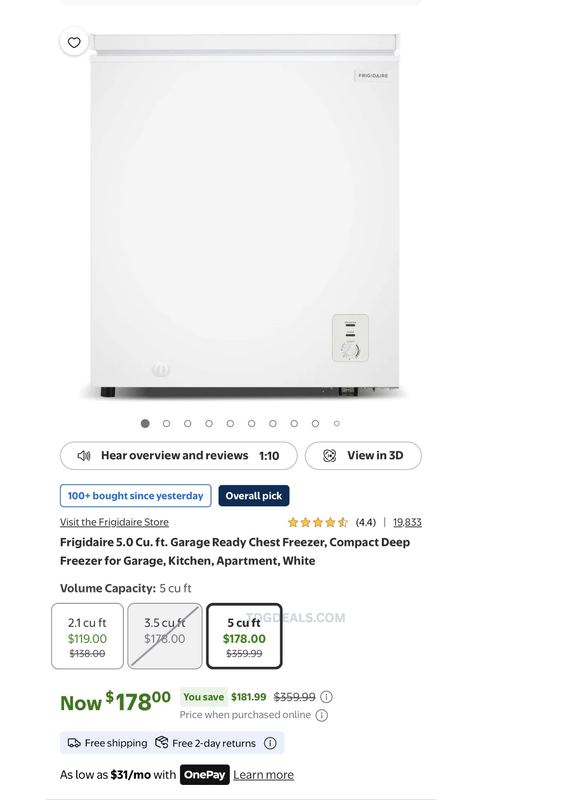Click info icon beside Price when purchased online

[322, 715]
